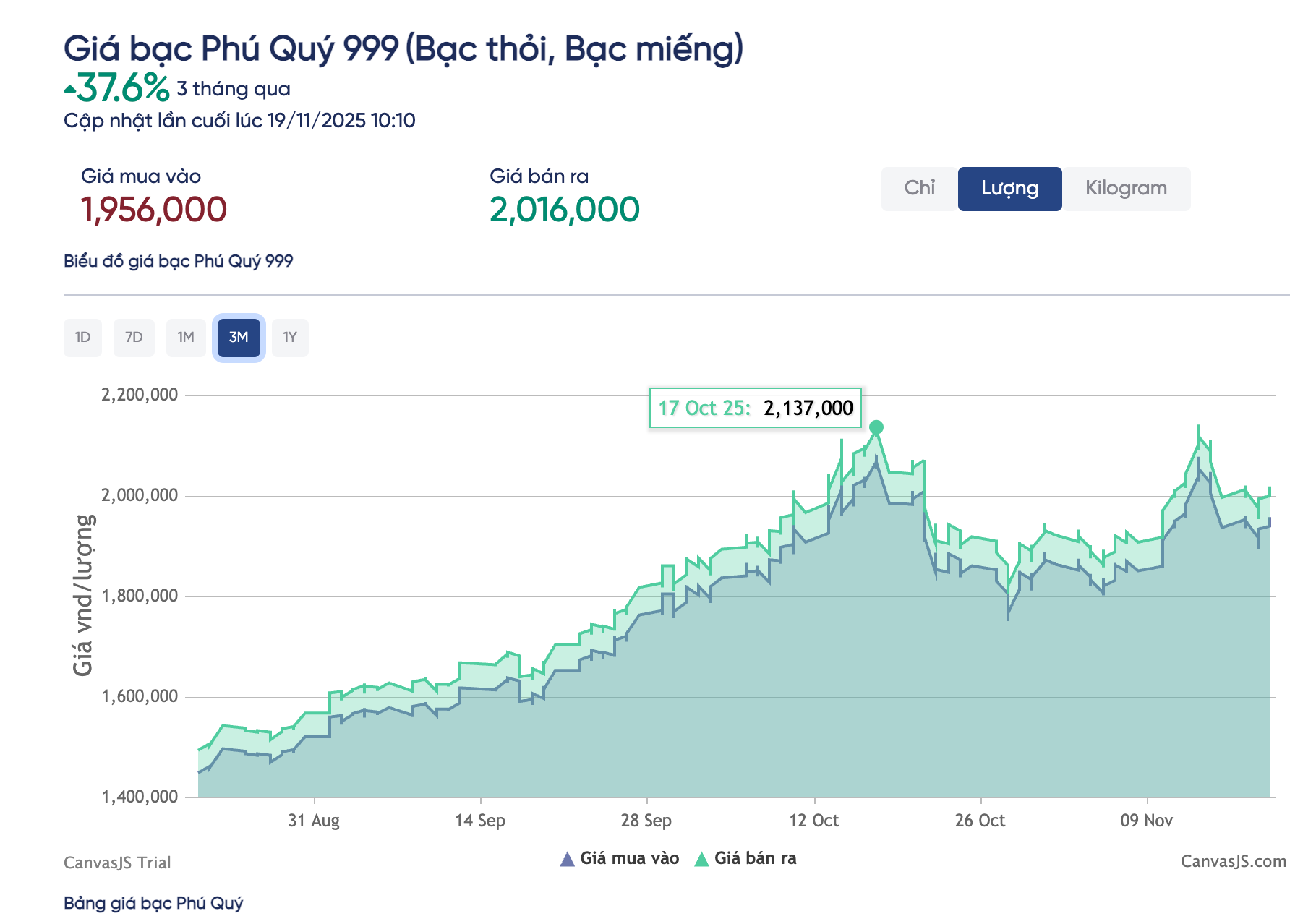Switch price unit to Kilogram

click(x=1125, y=189)
